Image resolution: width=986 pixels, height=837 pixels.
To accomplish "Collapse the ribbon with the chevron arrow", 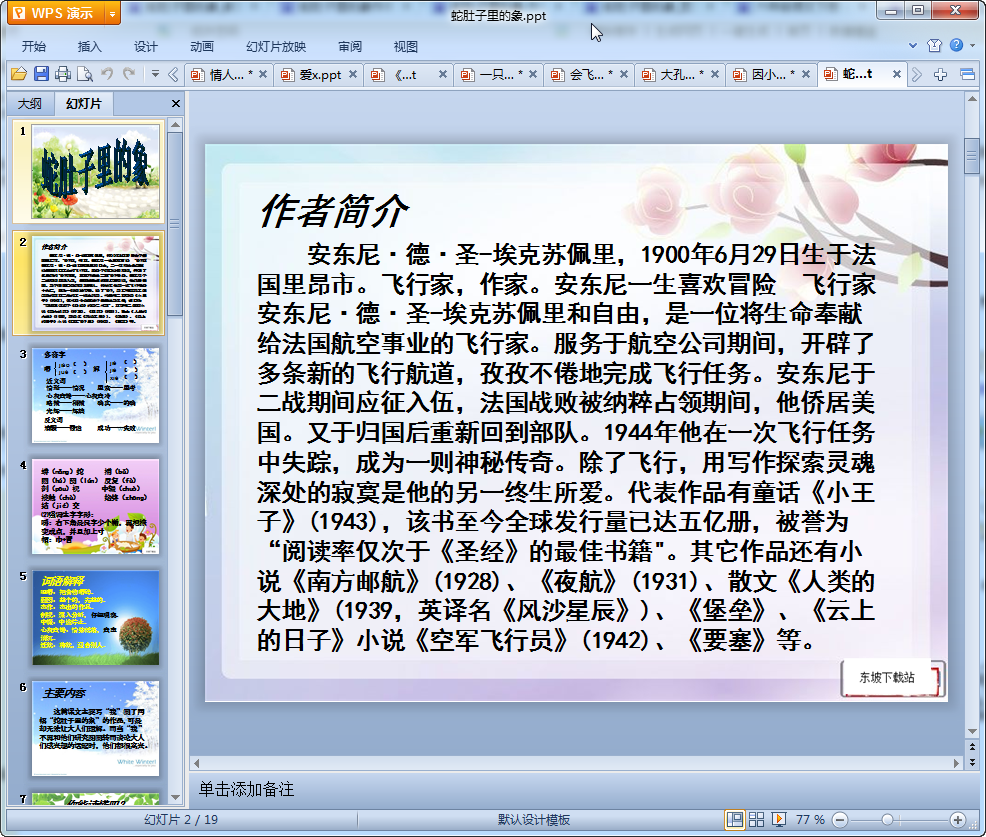I will click(x=913, y=45).
